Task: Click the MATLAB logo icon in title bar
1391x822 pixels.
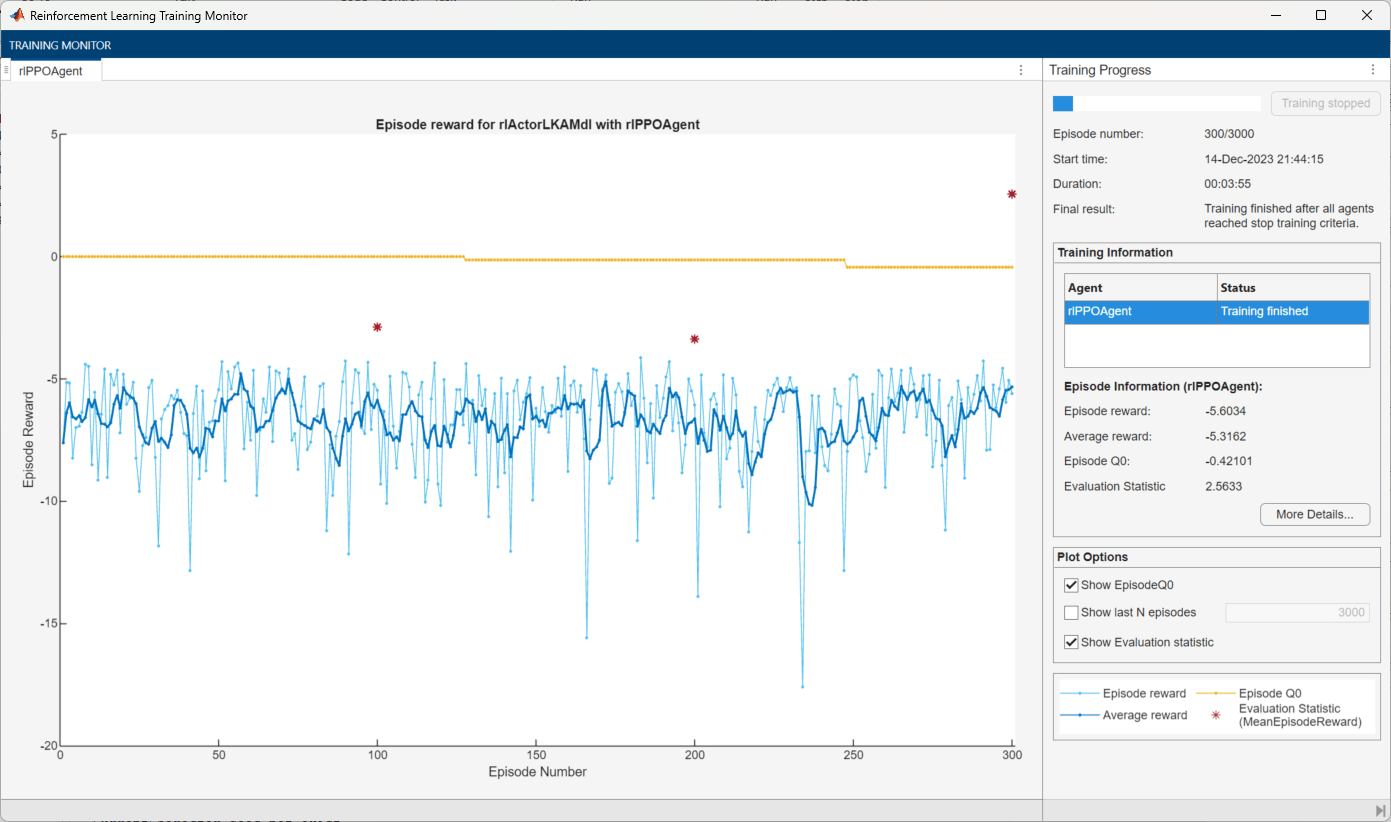Action: 17,15
